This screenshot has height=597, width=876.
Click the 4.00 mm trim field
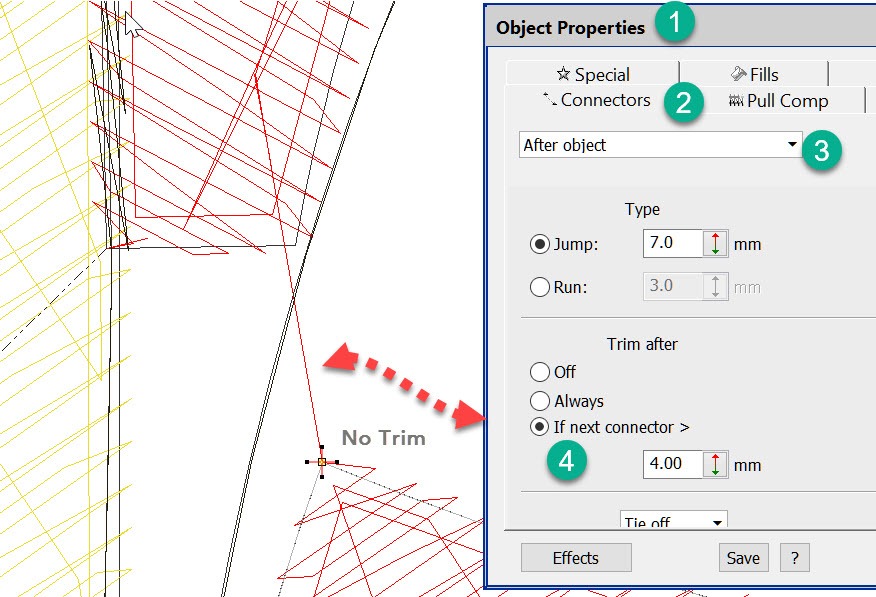click(x=672, y=464)
